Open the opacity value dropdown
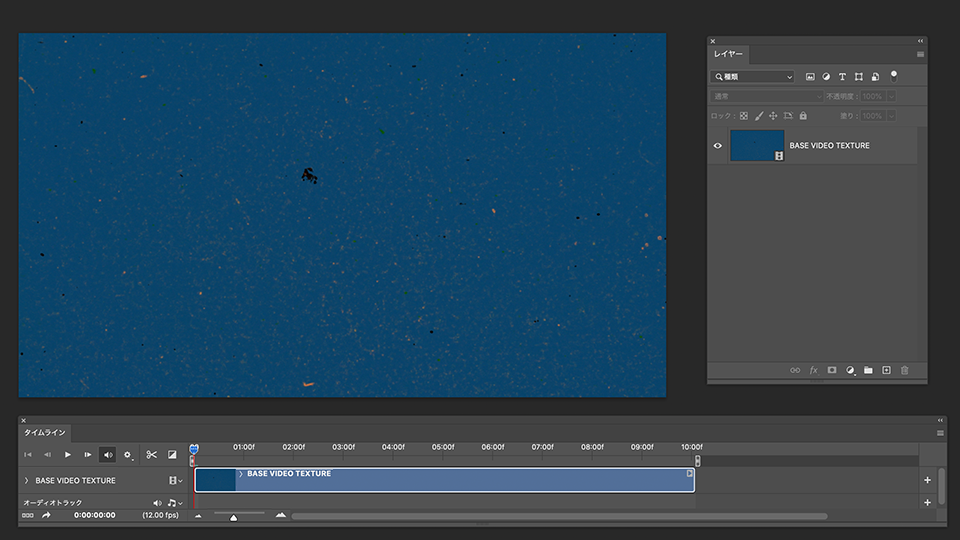Screen dimensions: 960x540 (x=891, y=96)
